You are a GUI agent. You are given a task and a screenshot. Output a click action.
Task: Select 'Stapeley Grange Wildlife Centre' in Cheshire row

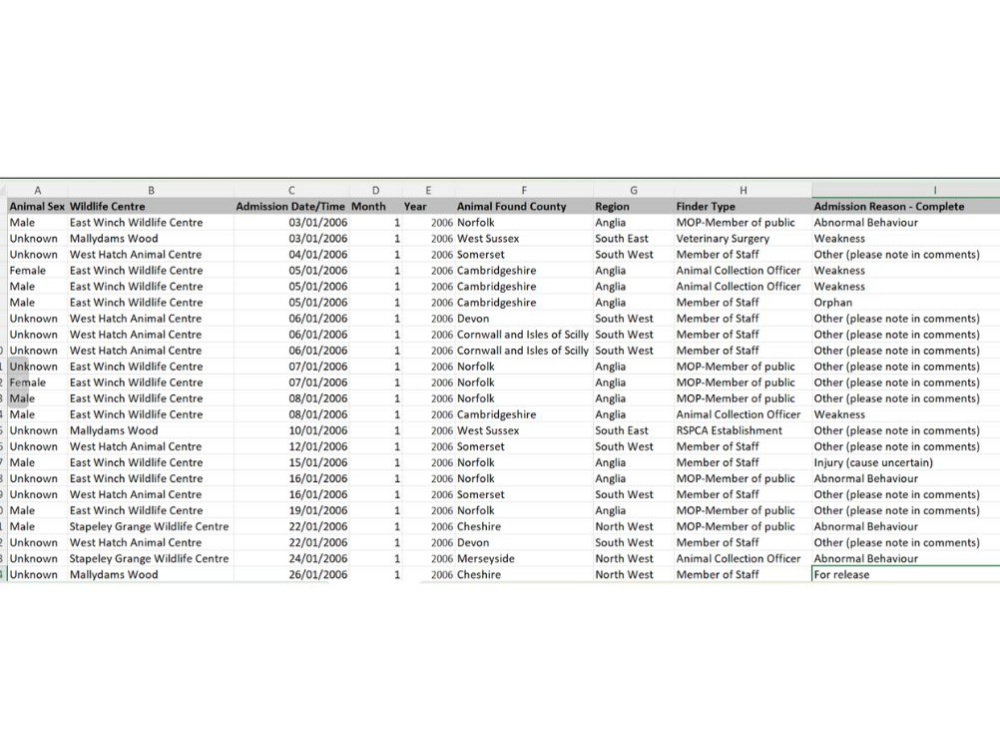pos(151,527)
